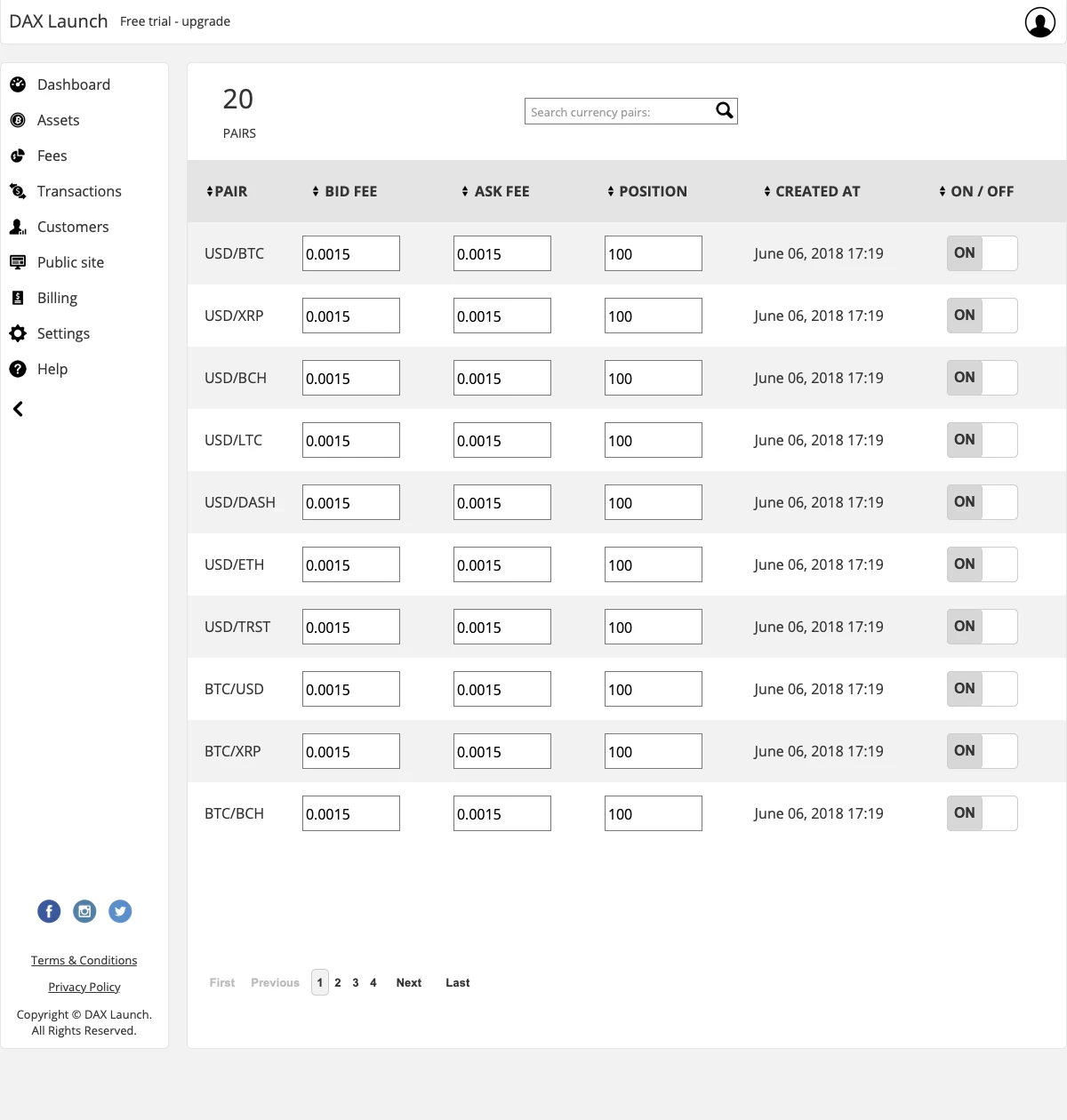
Task: Click the Public site monitor icon
Action: (18, 262)
